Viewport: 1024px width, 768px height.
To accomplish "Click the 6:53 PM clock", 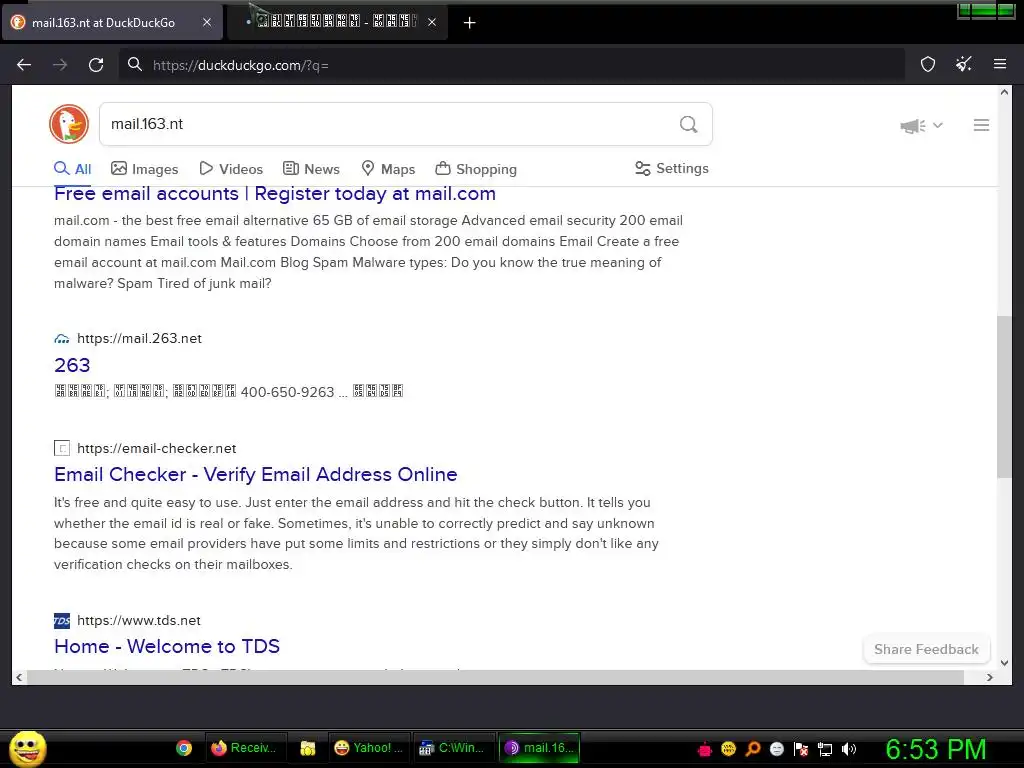I will pos(936,749).
